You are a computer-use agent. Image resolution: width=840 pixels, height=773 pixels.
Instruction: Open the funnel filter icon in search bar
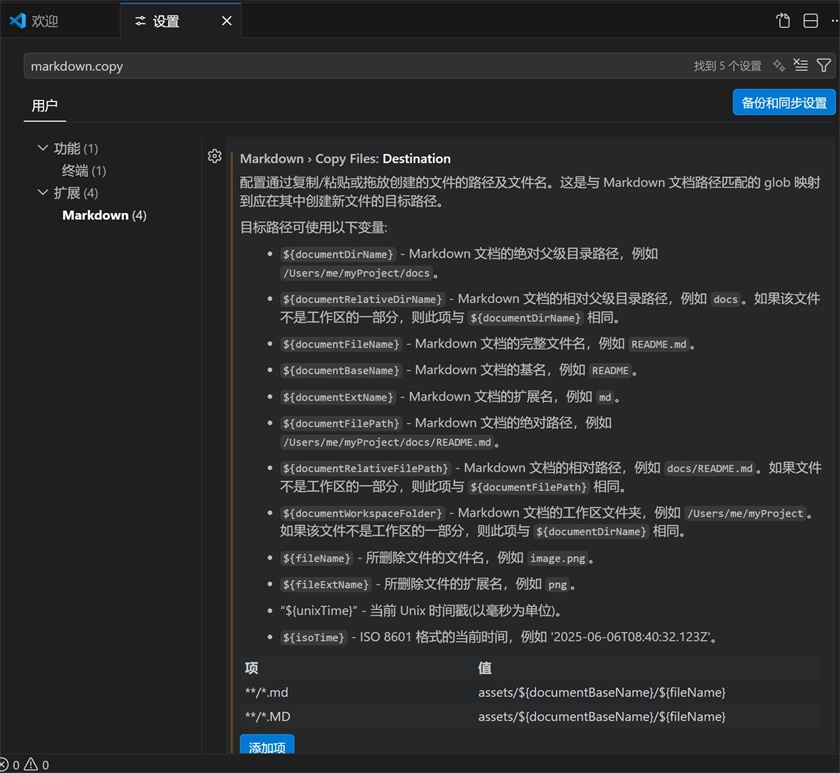[824, 64]
